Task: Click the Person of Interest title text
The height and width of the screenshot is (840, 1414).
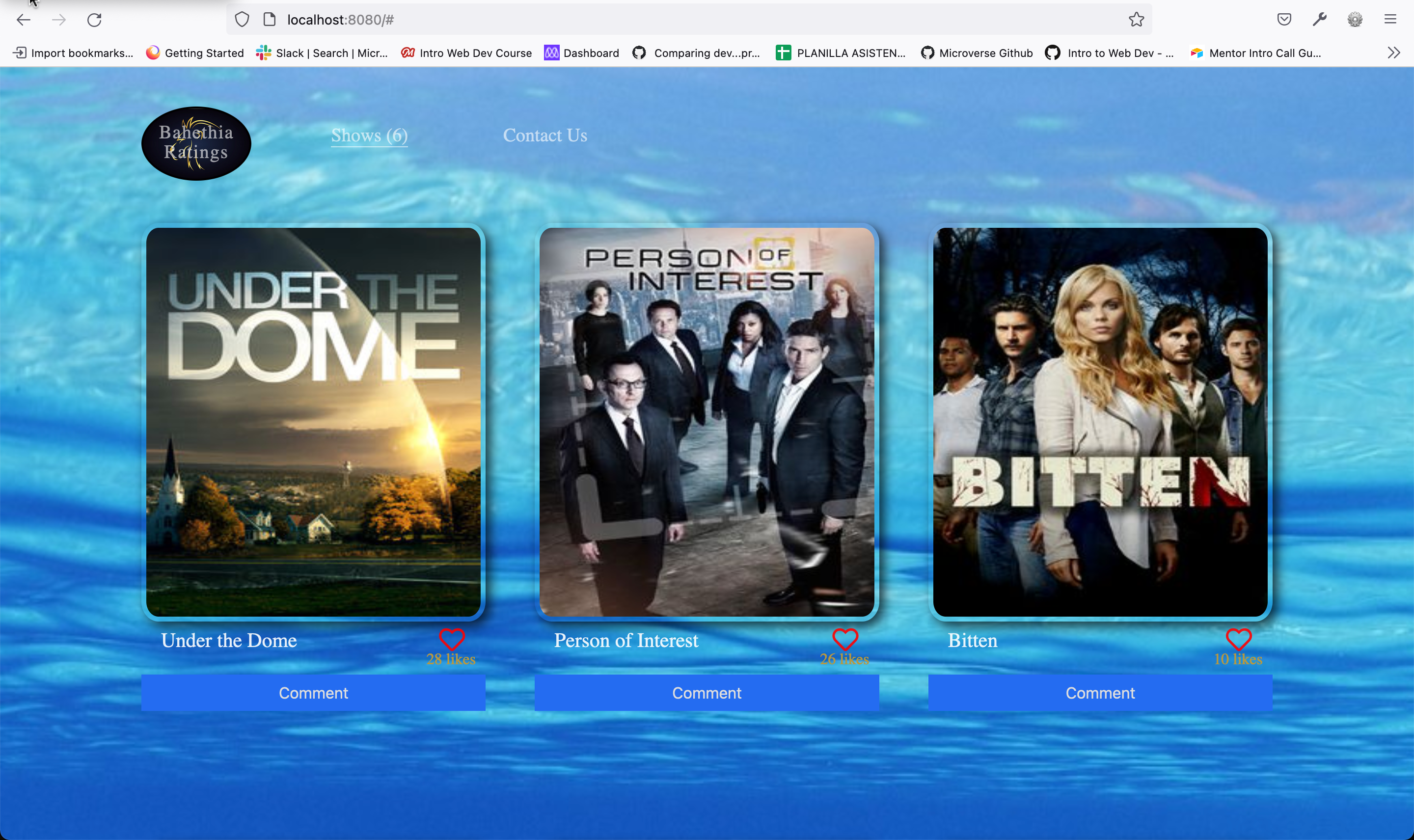Action: tap(626, 640)
